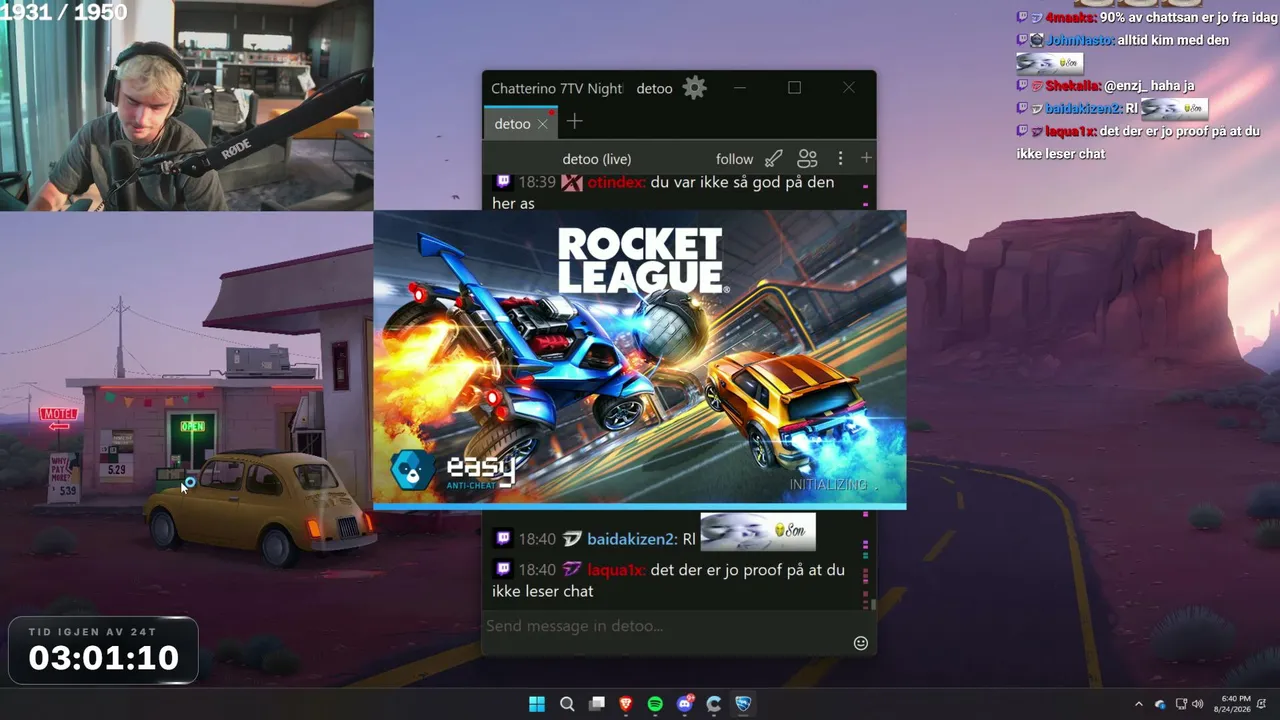Click the Twitch badge on laqua1x's message
The height and width of the screenshot is (720, 1280).
tap(503, 570)
